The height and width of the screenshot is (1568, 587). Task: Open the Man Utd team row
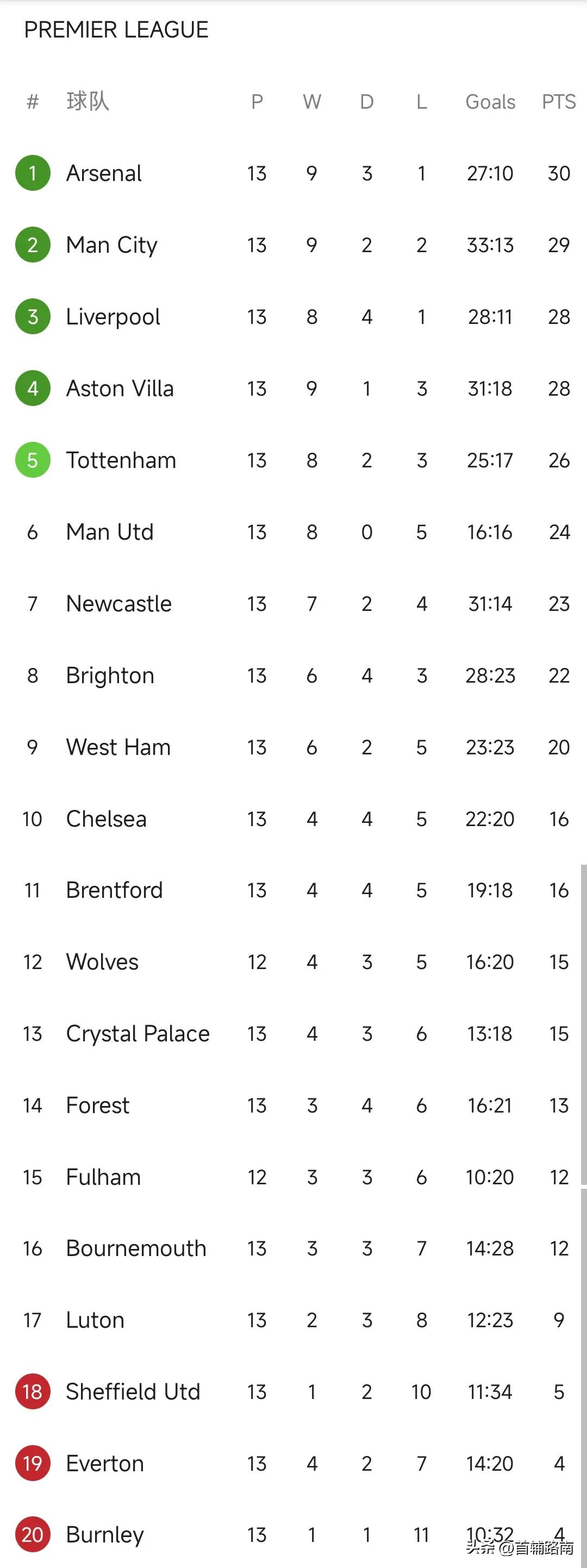[x=293, y=532]
